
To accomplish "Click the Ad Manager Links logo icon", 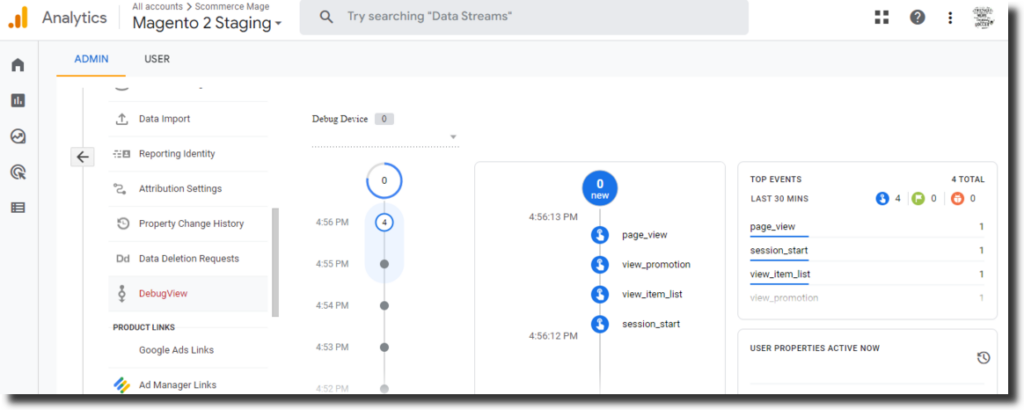I will coord(122,385).
